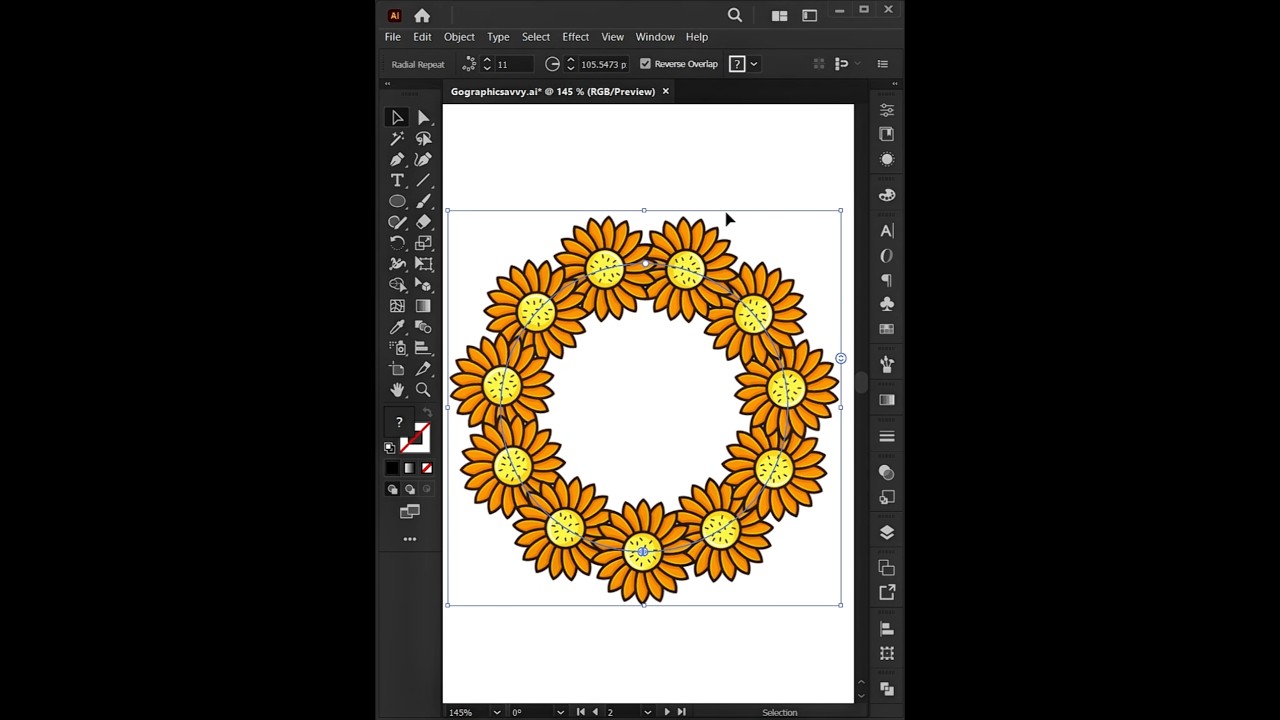Viewport: 1280px width, 720px height.
Task: Select the Zoom tool
Action: [x=423, y=390]
